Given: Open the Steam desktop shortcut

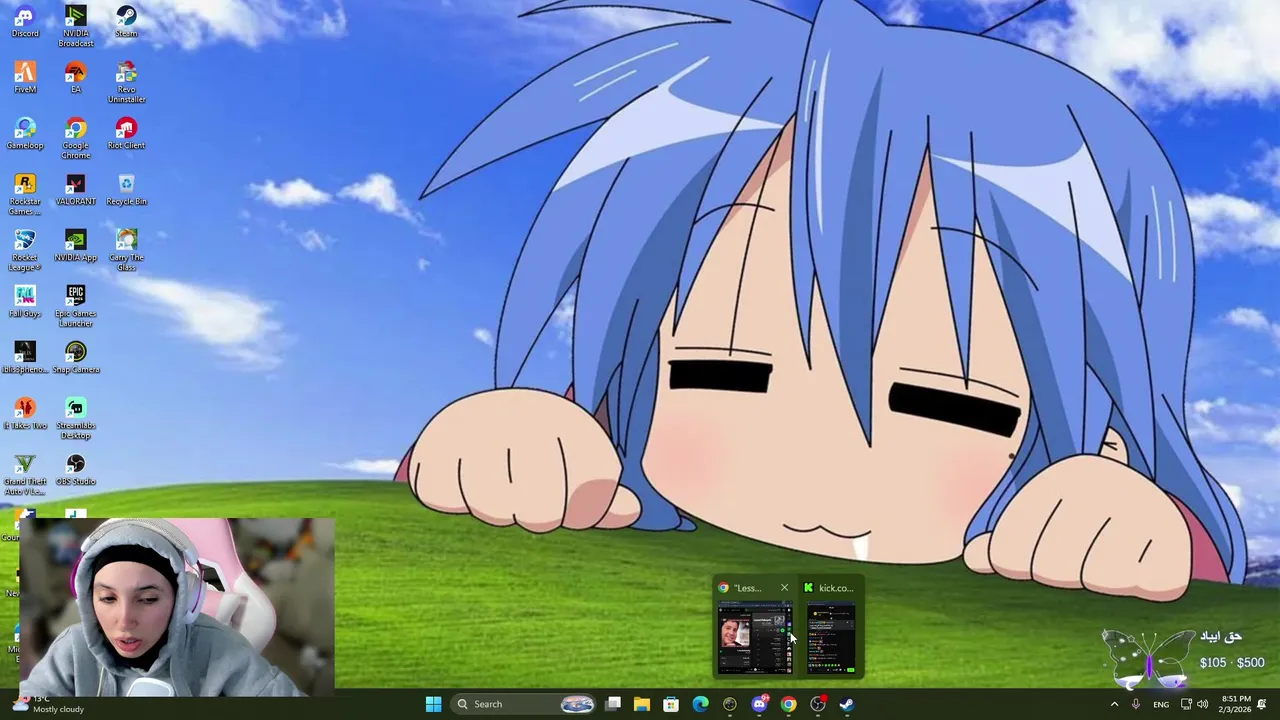Looking at the screenshot, I should [126, 22].
